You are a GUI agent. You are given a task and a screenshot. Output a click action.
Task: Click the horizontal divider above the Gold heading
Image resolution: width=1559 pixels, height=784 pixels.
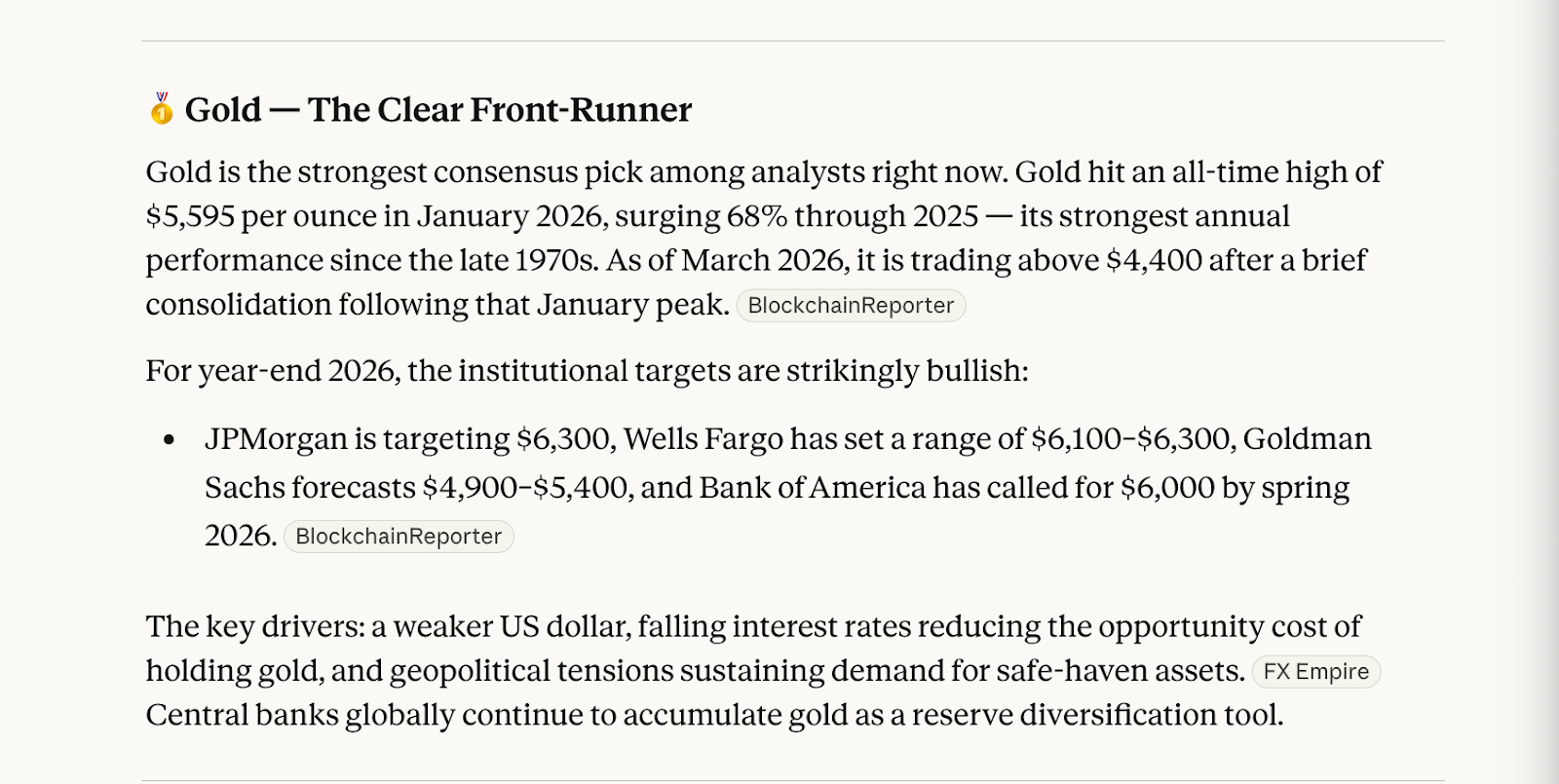tap(793, 41)
